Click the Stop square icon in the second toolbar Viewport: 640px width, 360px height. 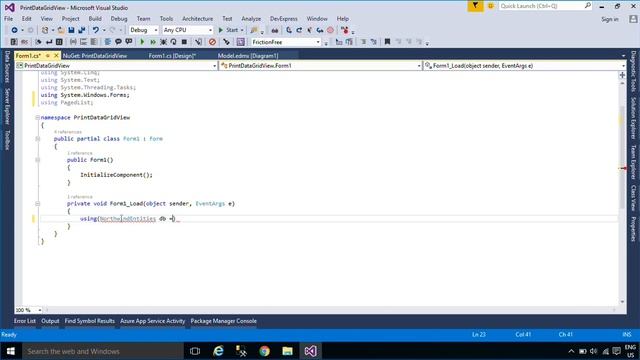[184, 42]
